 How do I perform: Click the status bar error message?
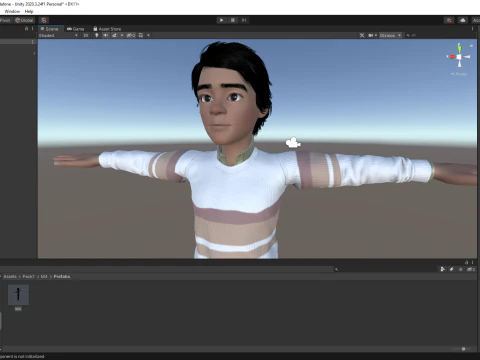(x=22, y=356)
